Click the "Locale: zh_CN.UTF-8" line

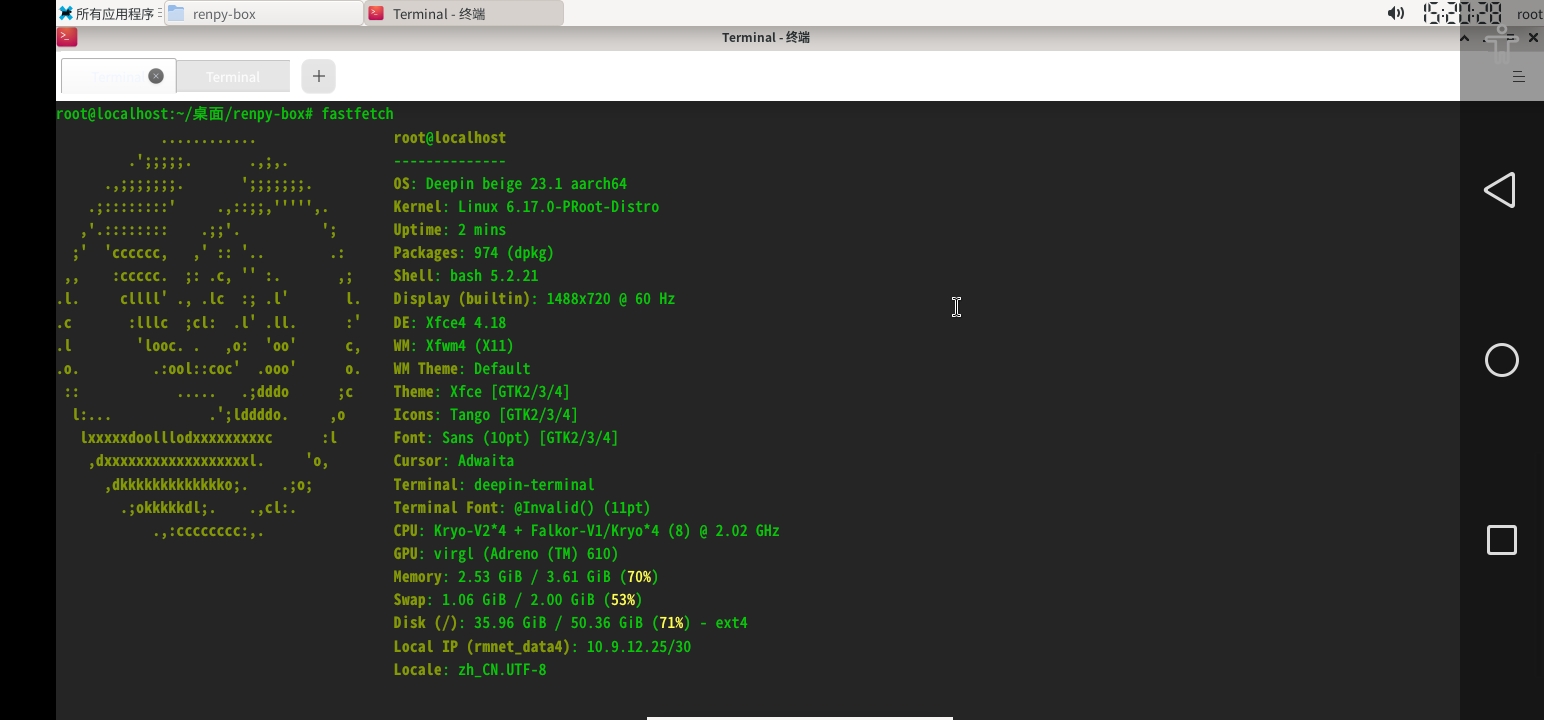470,670
